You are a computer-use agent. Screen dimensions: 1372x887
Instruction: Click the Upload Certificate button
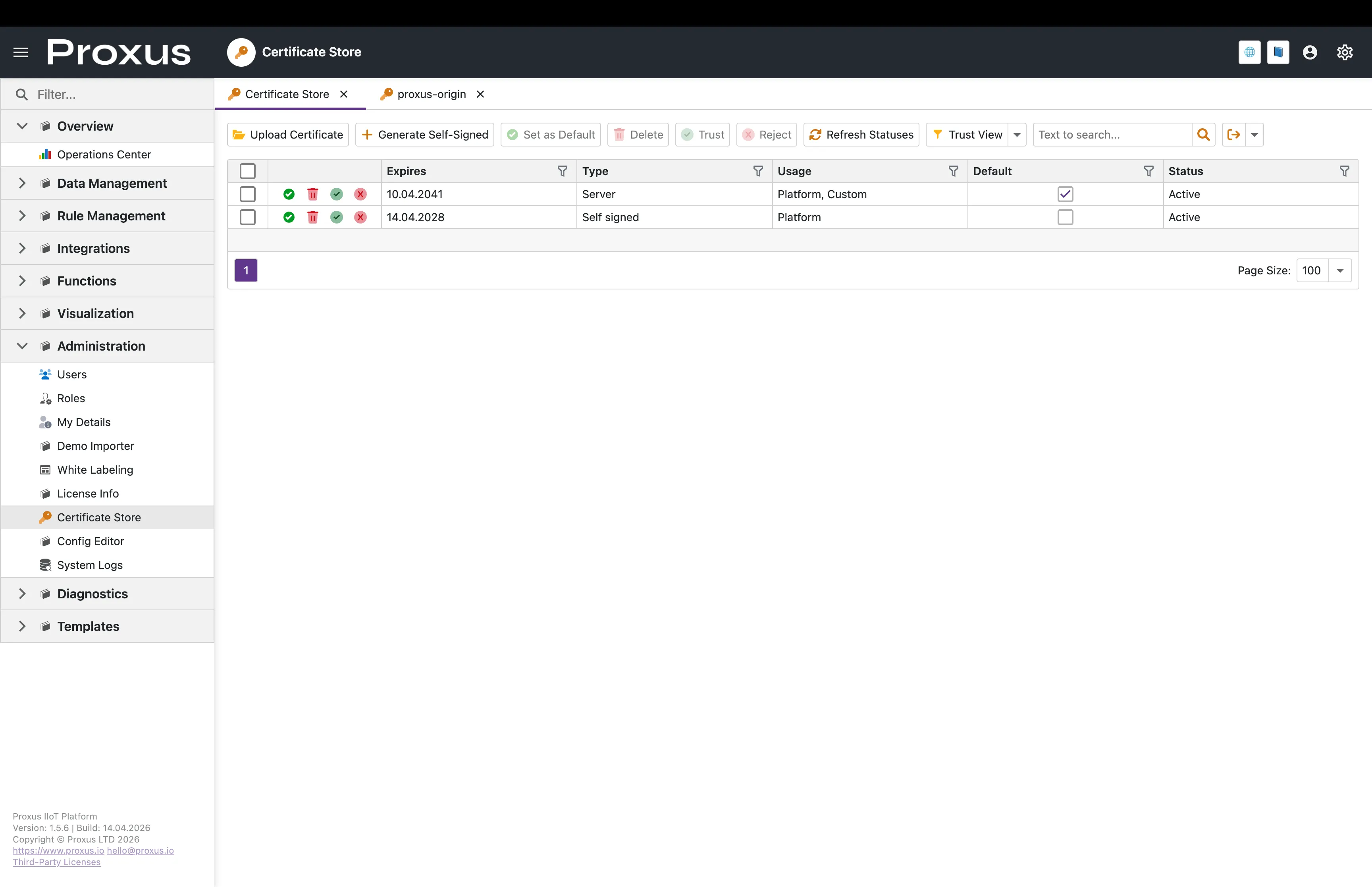[x=288, y=135]
